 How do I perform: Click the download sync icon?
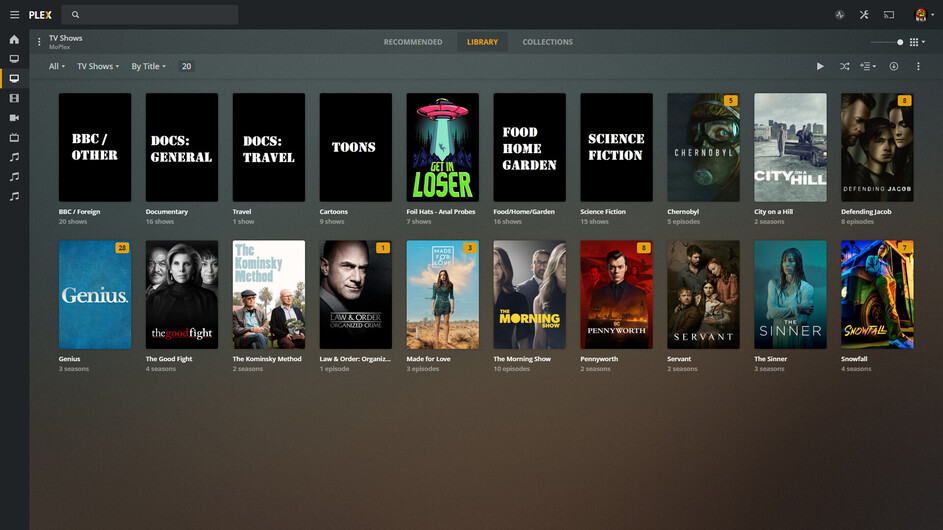point(894,66)
